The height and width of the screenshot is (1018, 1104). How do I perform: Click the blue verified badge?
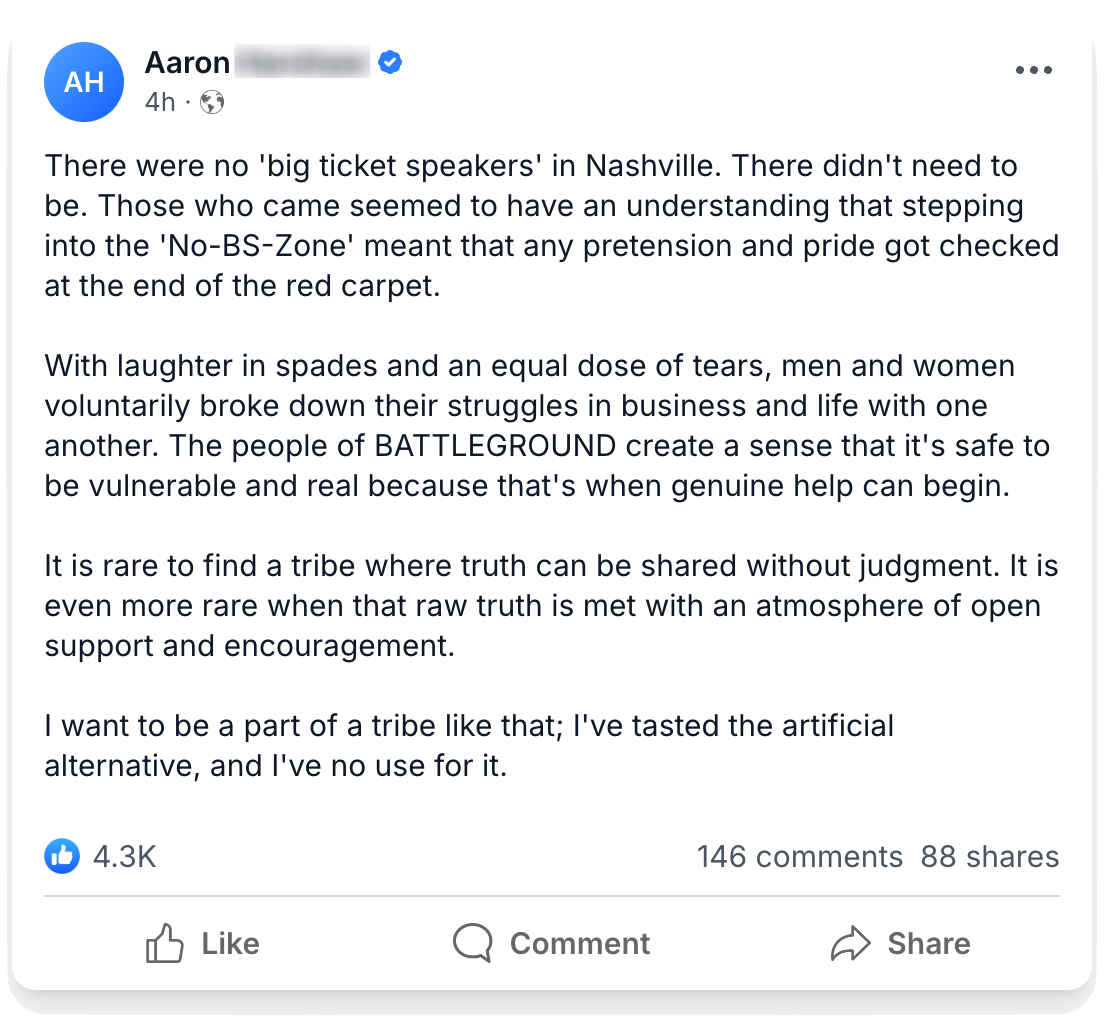pos(390,63)
